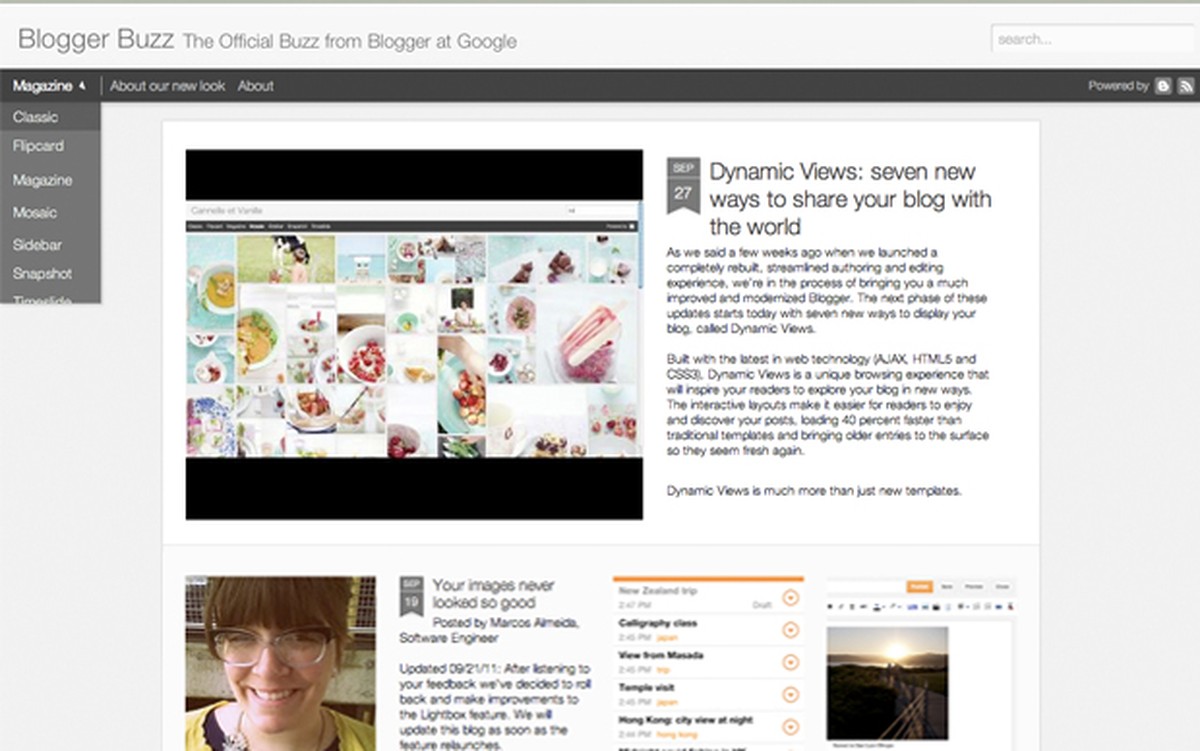
Task: Select the Italic icon in the editor toolbar
Action: [x=841, y=607]
